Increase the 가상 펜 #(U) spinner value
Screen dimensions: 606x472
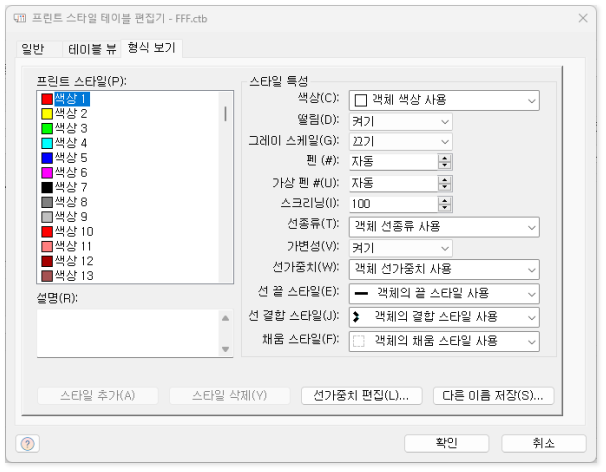[444, 179]
